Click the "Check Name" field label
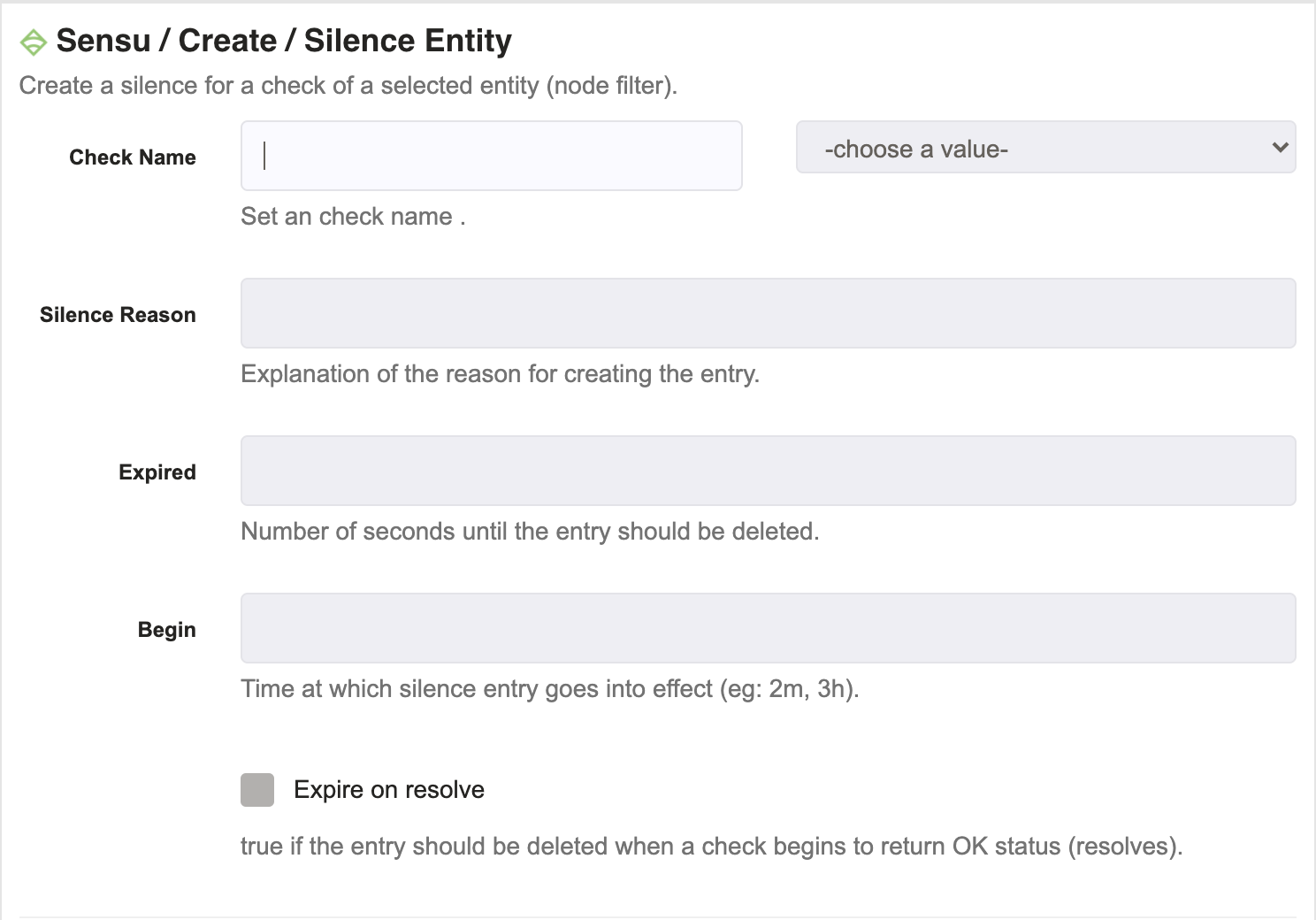Screen dimensions: 1316x920 pos(133,157)
